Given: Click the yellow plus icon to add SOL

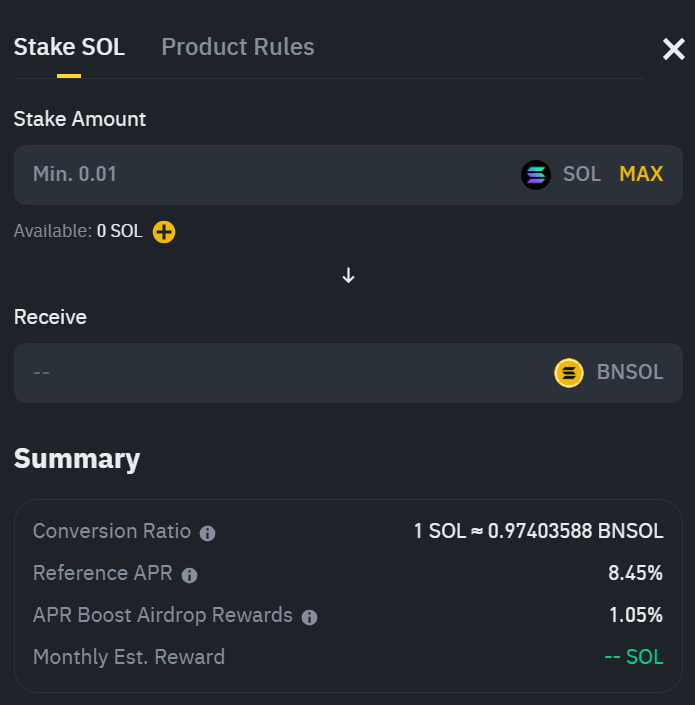Looking at the screenshot, I should [164, 232].
